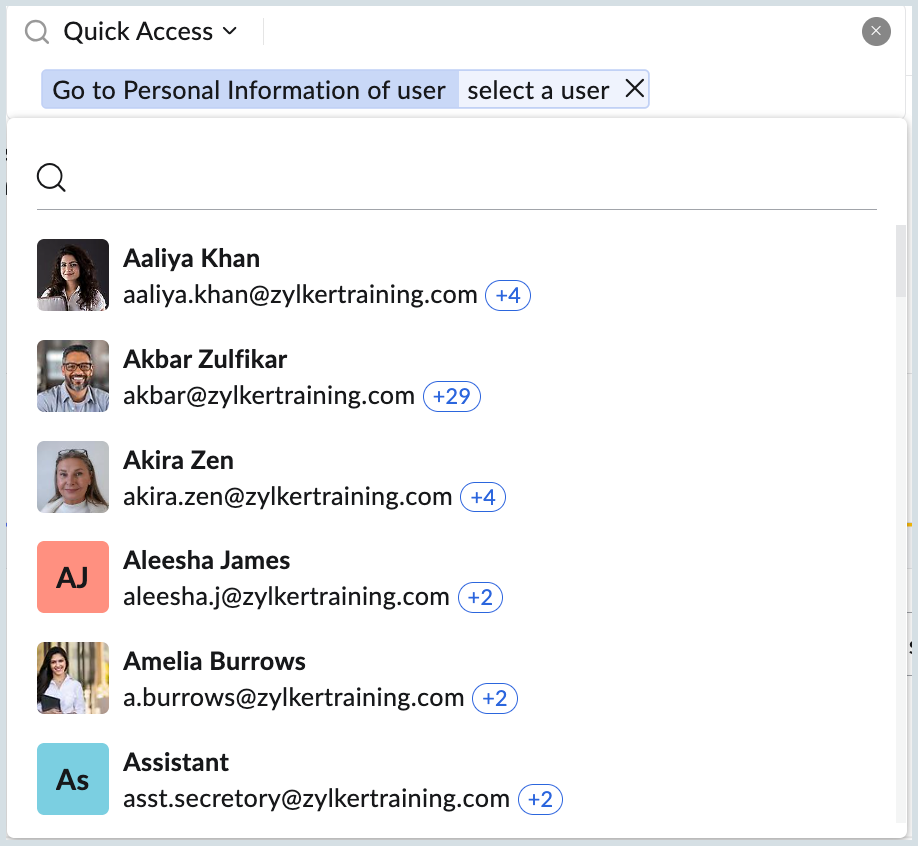Click the user list search icon
The height and width of the screenshot is (846, 918).
(52, 177)
